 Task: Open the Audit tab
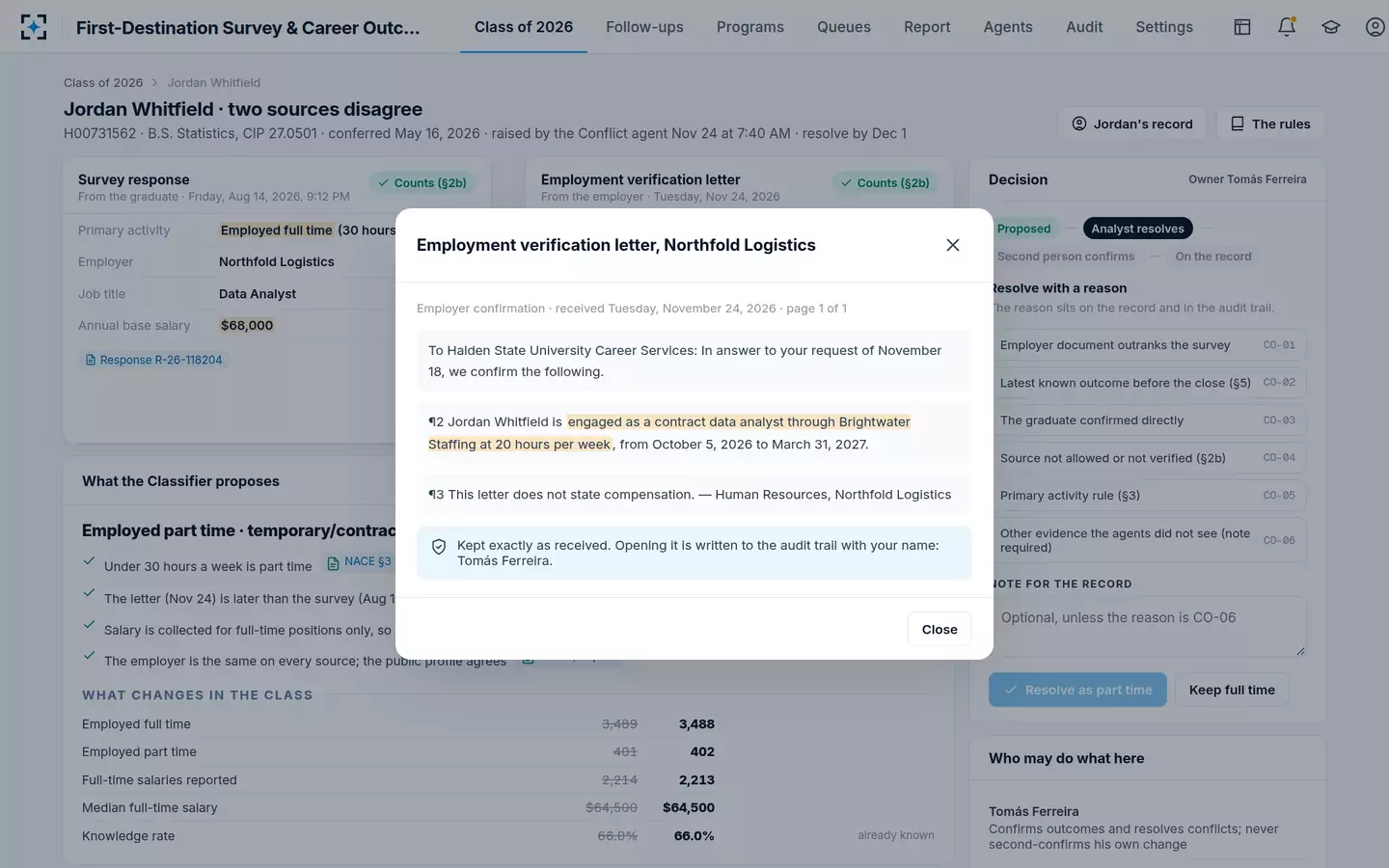coord(1084,27)
